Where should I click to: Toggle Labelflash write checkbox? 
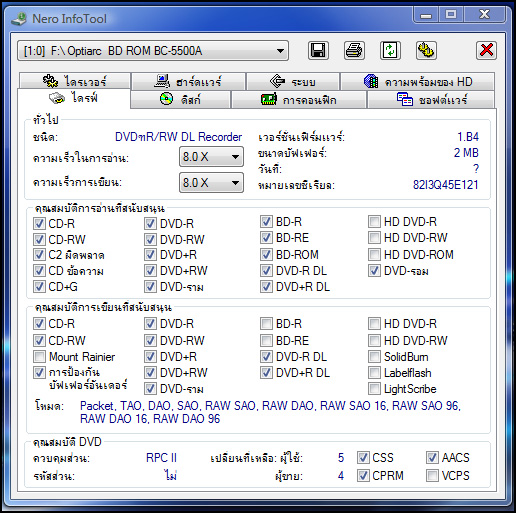[374, 372]
